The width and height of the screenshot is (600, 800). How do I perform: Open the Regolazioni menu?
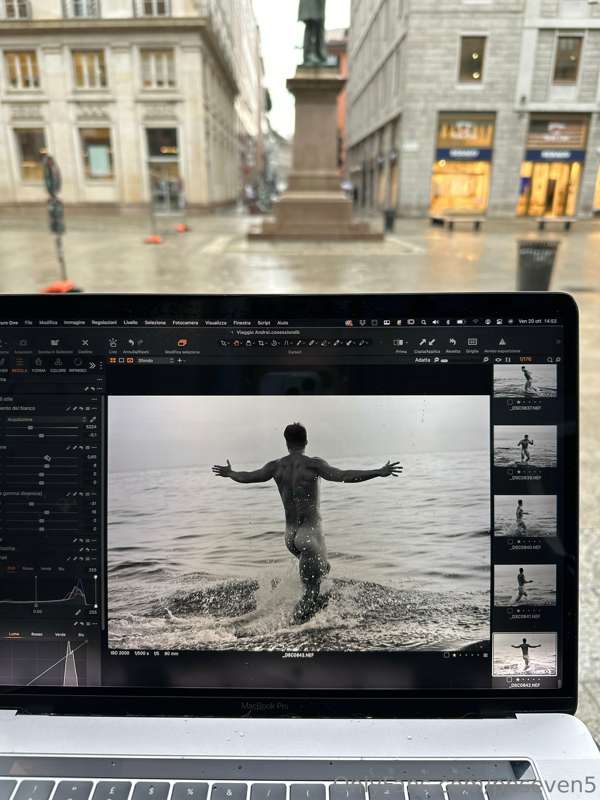tap(104, 322)
